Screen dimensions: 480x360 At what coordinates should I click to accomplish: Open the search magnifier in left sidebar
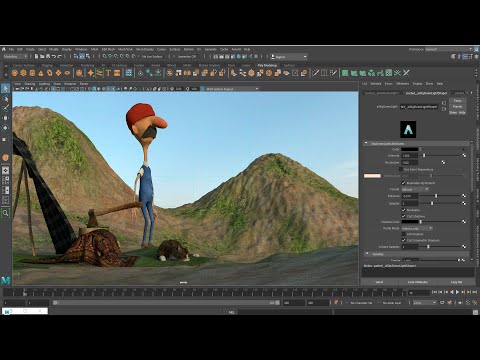click(x=6, y=213)
